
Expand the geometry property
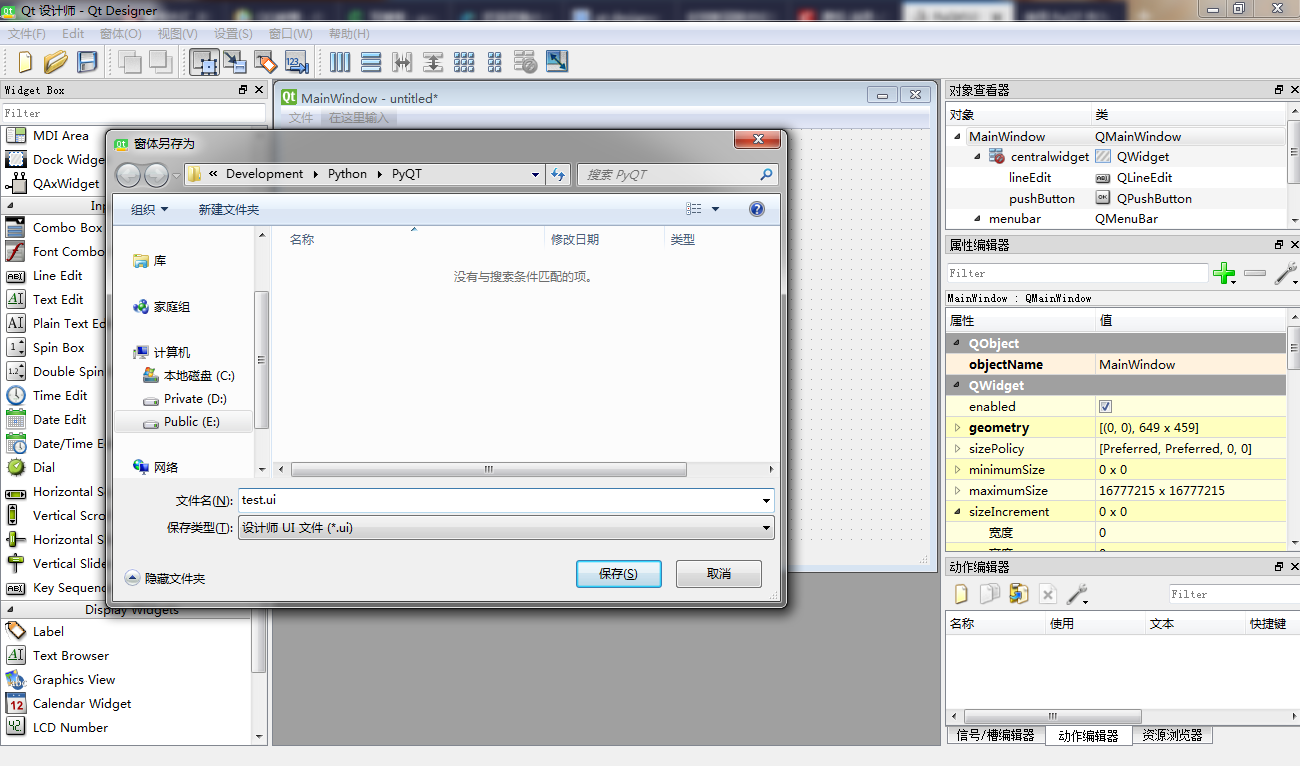click(957, 428)
